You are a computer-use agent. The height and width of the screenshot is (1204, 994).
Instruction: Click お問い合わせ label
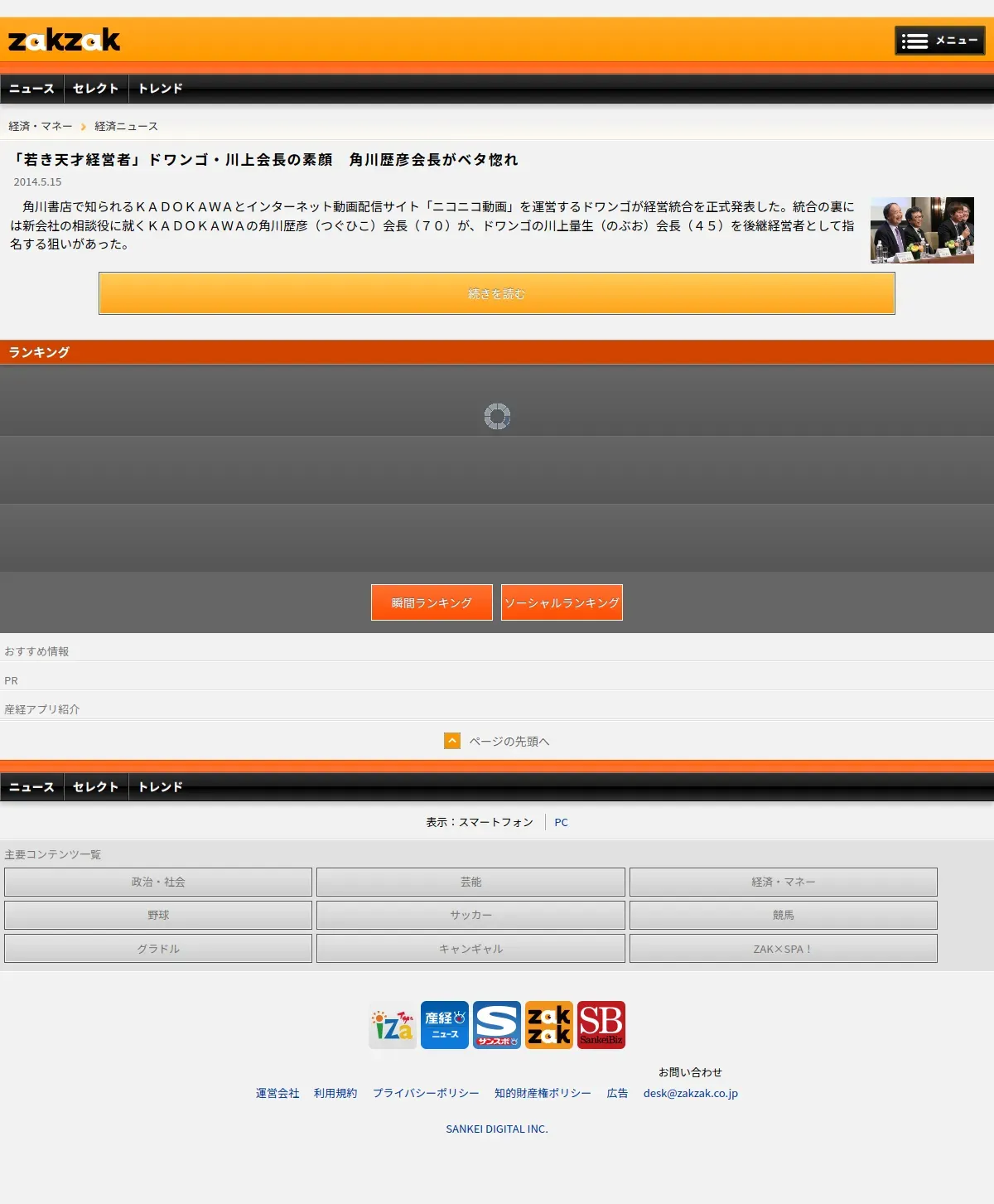click(x=691, y=1072)
